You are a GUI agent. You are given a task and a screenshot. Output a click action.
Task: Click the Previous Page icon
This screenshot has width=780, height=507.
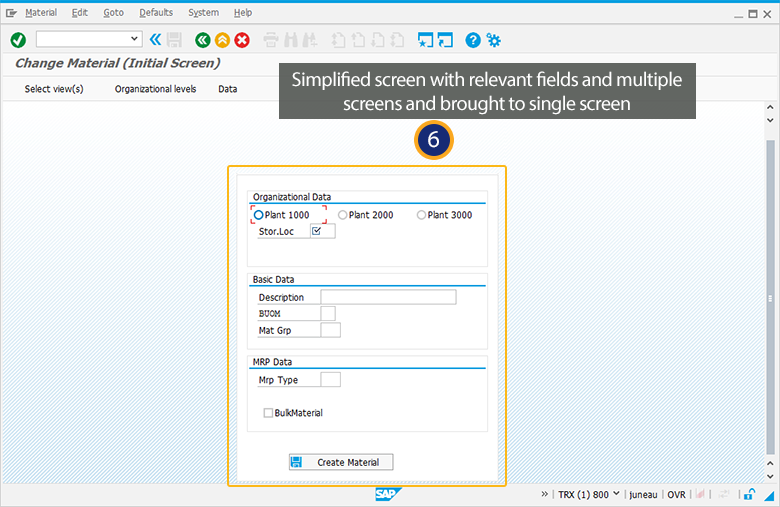pos(358,40)
